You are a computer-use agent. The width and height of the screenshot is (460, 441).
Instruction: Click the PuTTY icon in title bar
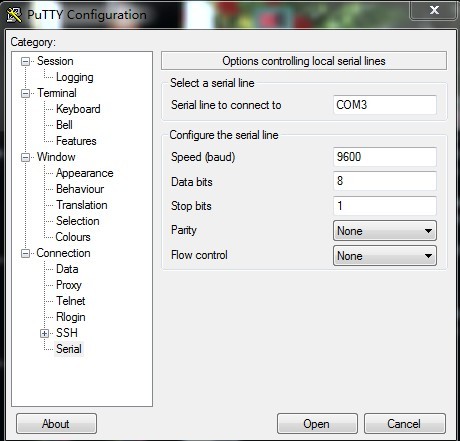(x=14, y=15)
